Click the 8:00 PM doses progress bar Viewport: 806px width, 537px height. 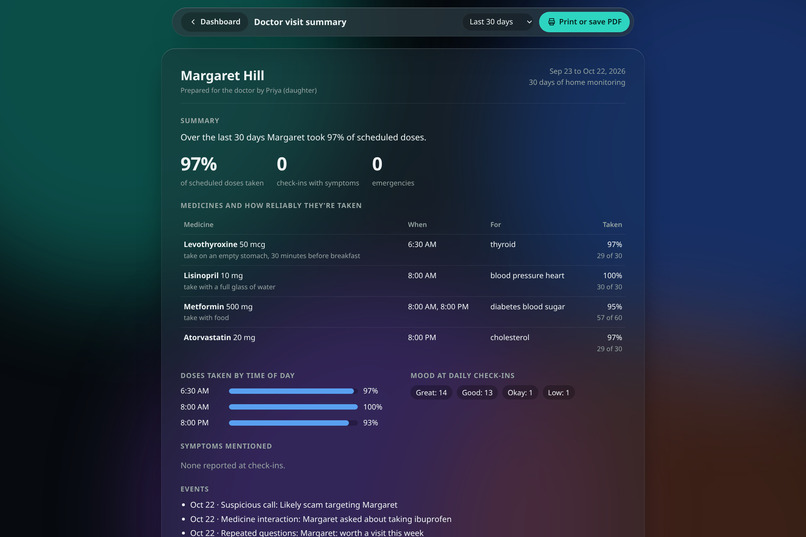point(293,423)
